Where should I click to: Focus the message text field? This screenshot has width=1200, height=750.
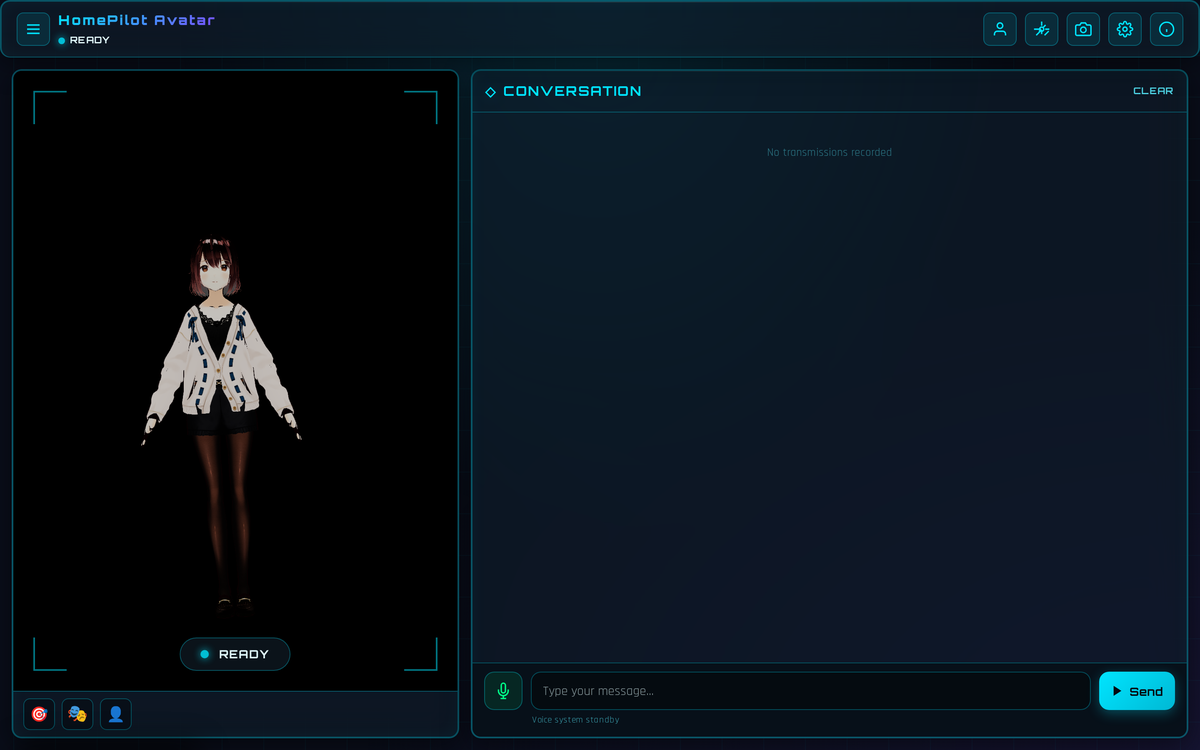811,691
